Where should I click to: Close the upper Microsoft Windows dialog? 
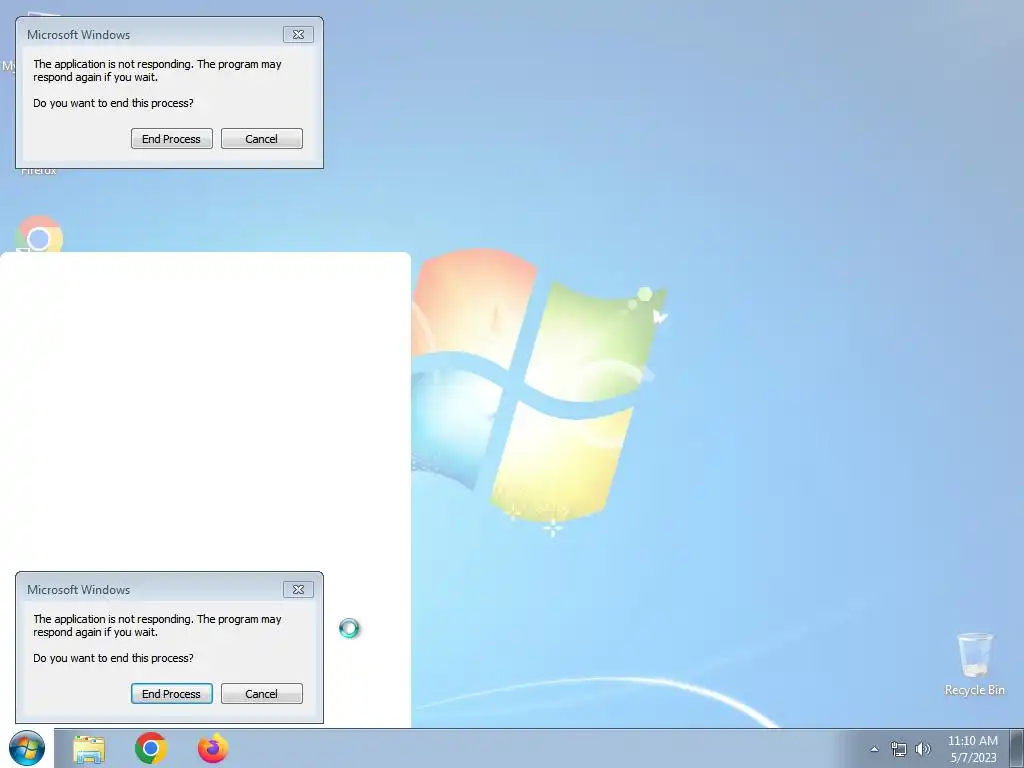click(298, 35)
